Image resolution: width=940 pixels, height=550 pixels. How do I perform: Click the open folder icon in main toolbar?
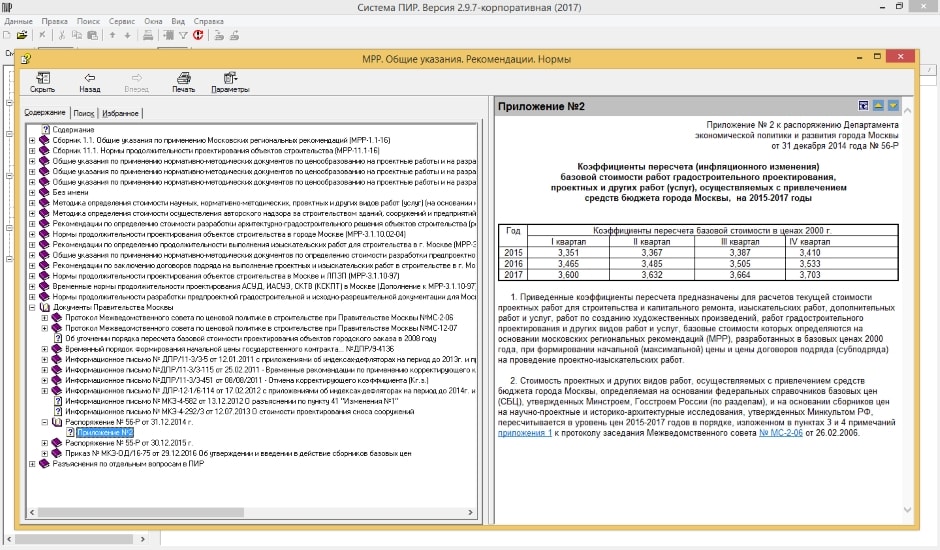pos(22,35)
